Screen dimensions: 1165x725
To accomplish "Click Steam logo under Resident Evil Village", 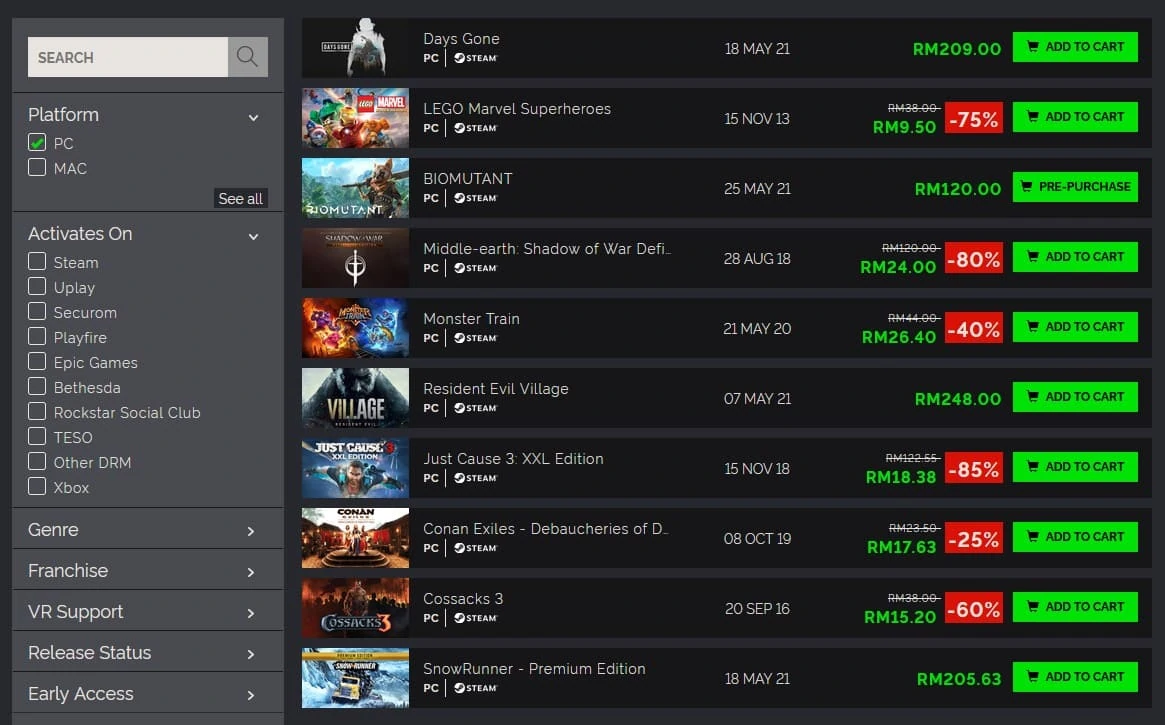I will click(x=476, y=408).
